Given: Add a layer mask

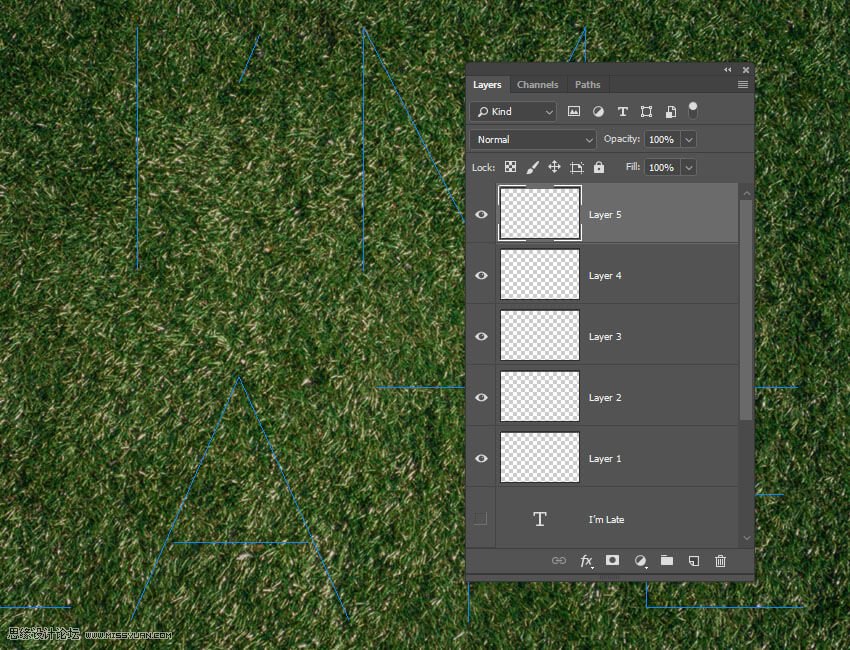Looking at the screenshot, I should pos(613,561).
